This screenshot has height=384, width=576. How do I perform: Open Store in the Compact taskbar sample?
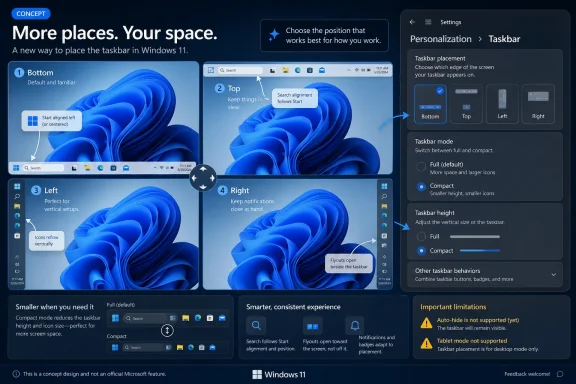tap(202, 347)
